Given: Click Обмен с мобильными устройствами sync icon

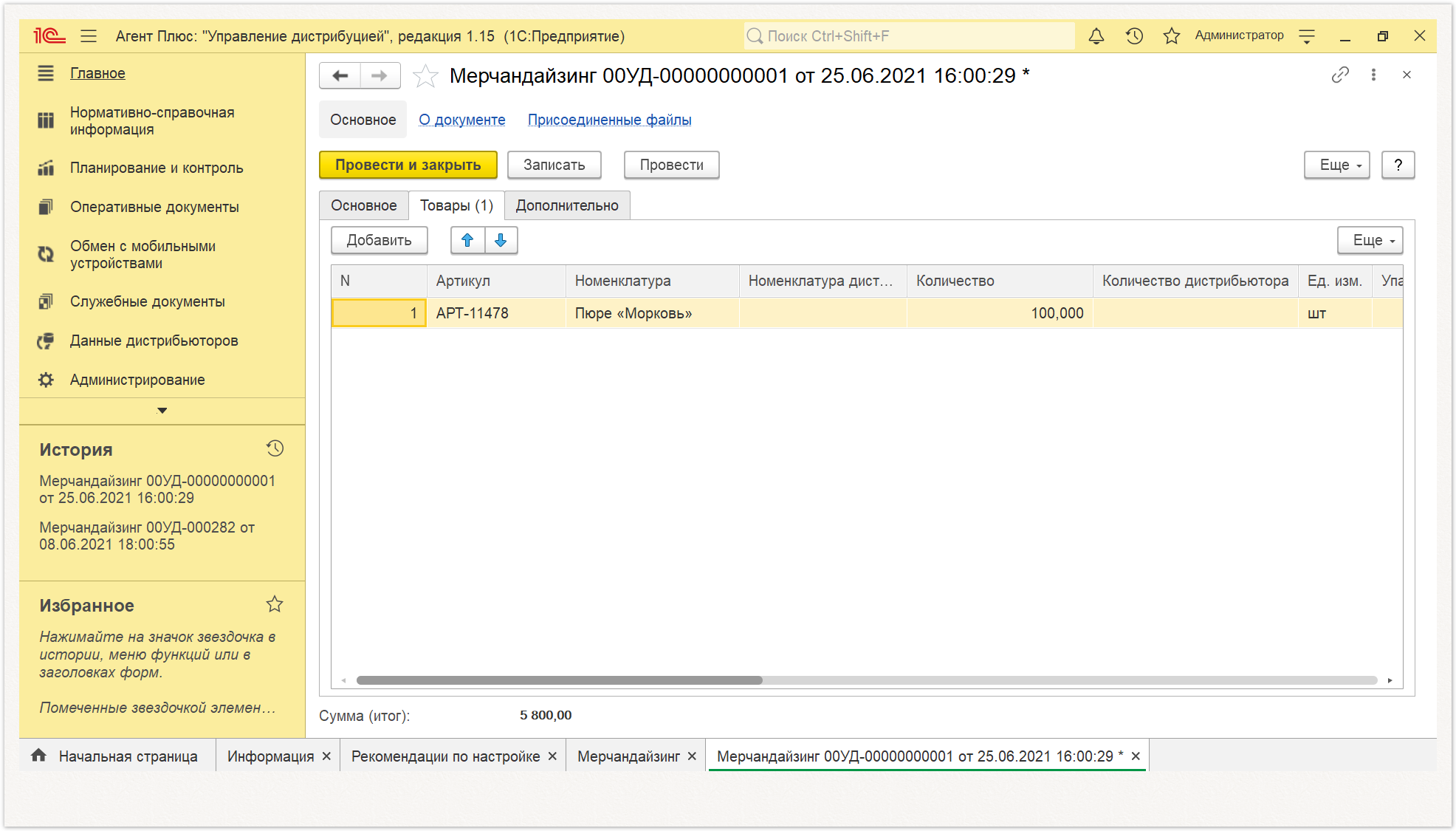Looking at the screenshot, I should pos(46,254).
